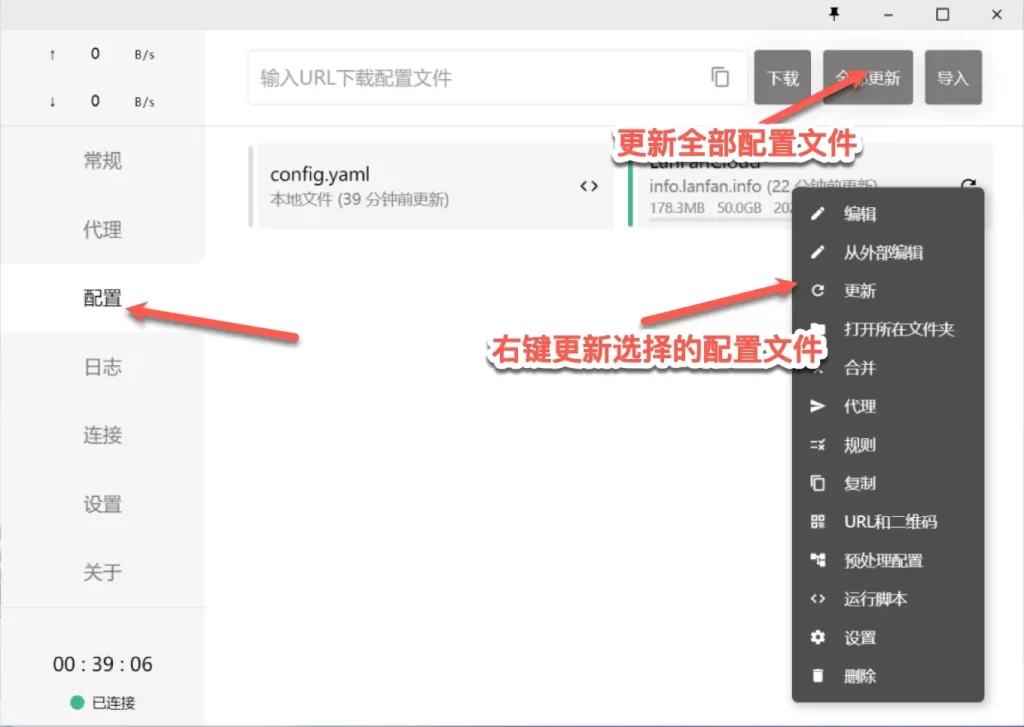Select 合并 from the context menu
The height and width of the screenshot is (727, 1024).
pos(862,368)
